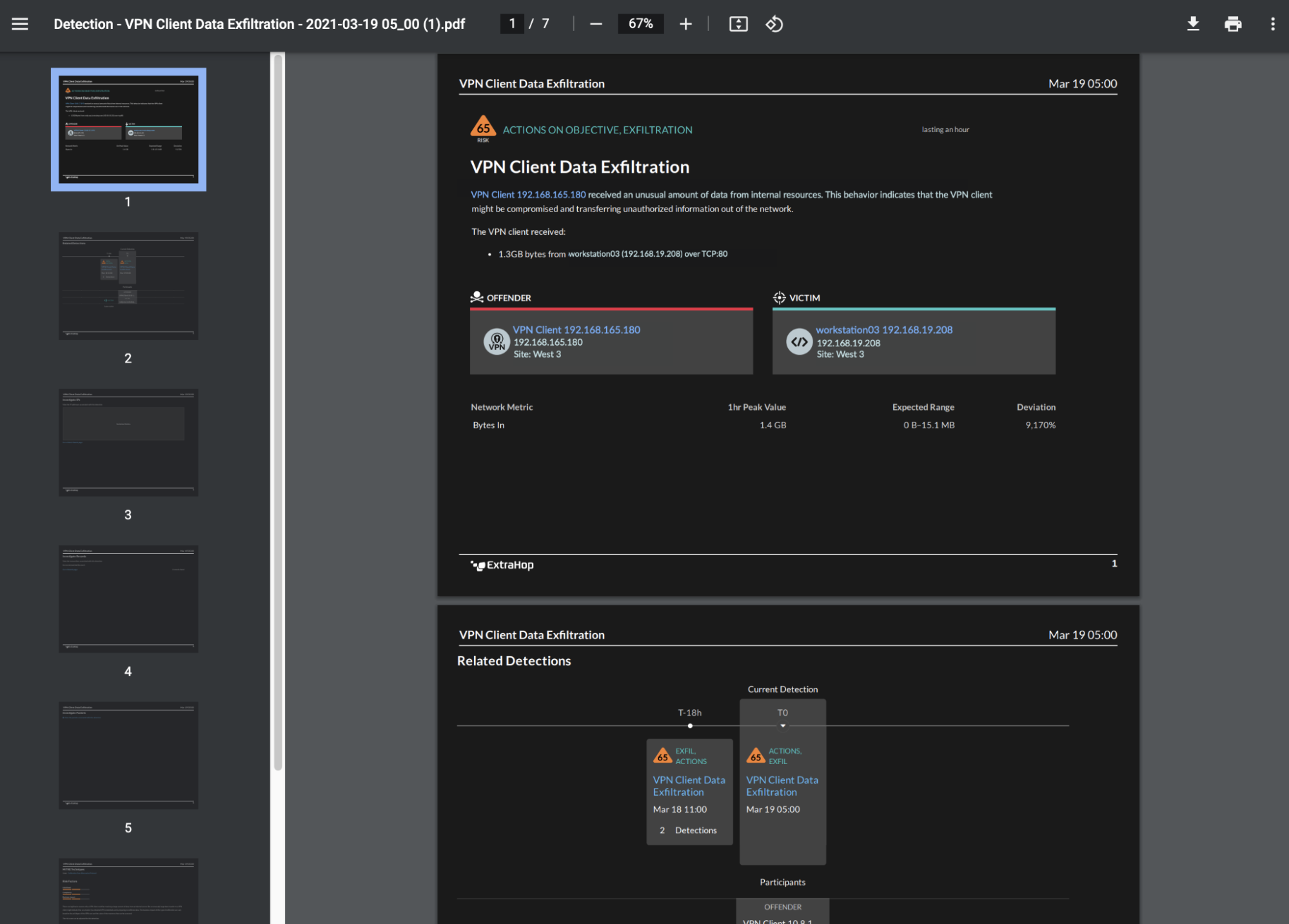Open the more actions menu

click(1272, 24)
